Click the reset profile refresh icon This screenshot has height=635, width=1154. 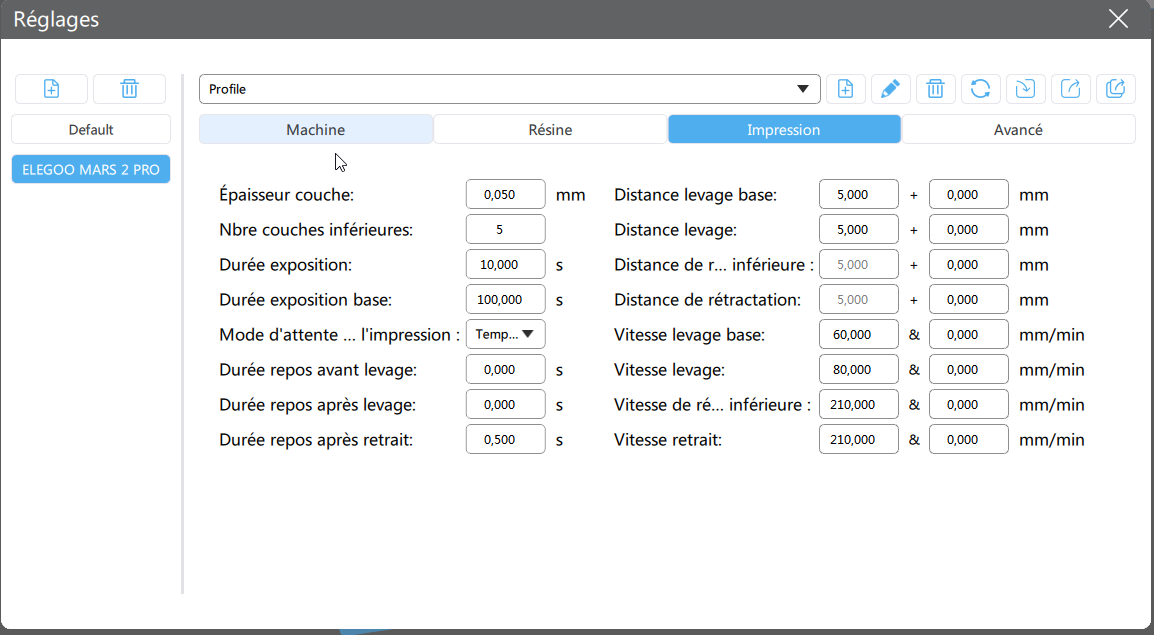(x=980, y=89)
